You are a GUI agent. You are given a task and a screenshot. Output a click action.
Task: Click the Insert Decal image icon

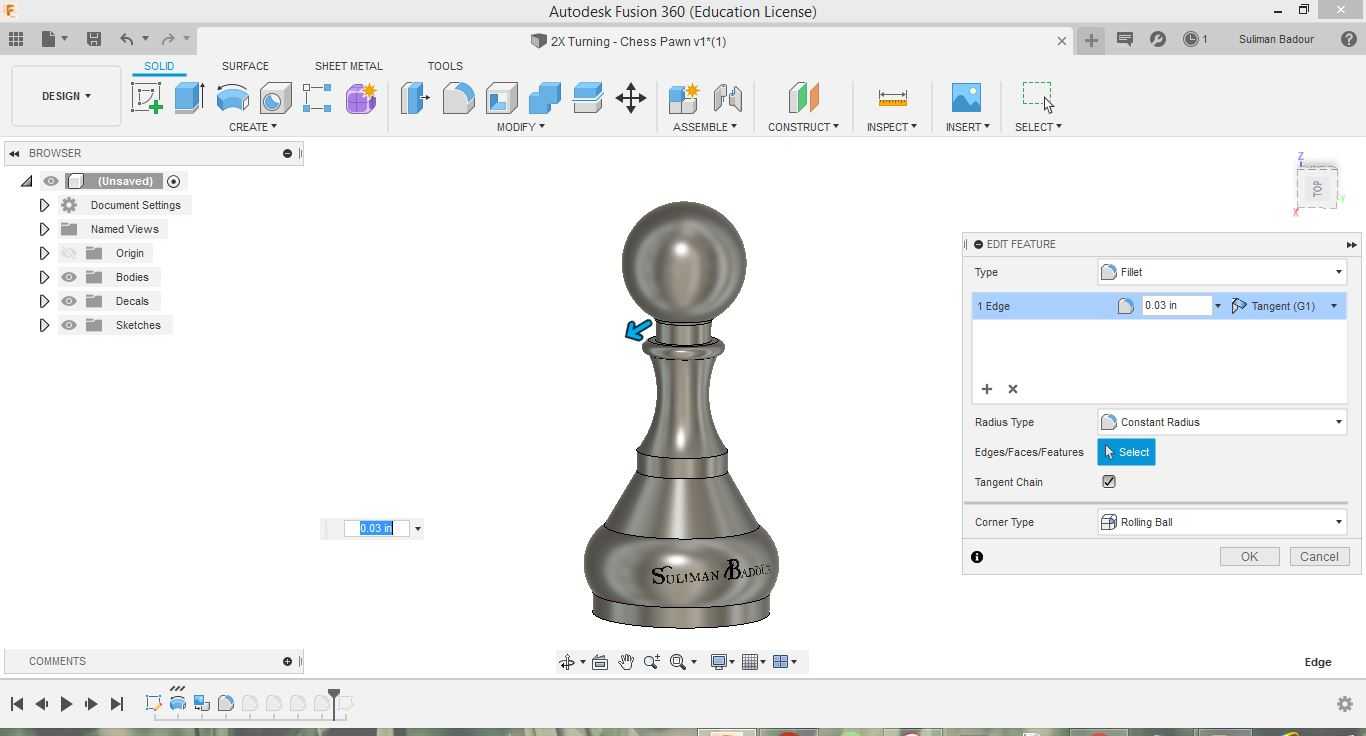click(966, 98)
